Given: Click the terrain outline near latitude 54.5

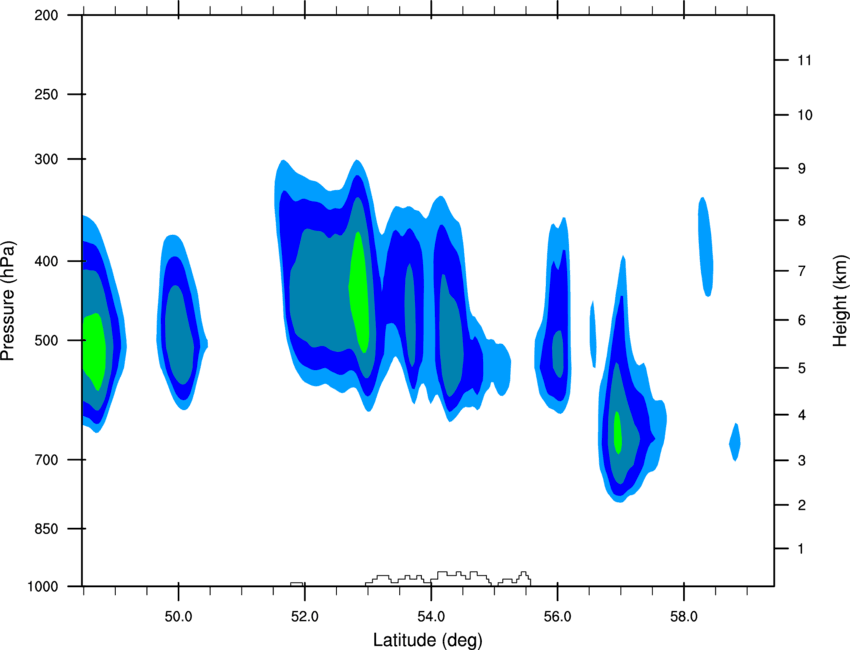Looking at the screenshot, I should click(448, 578).
